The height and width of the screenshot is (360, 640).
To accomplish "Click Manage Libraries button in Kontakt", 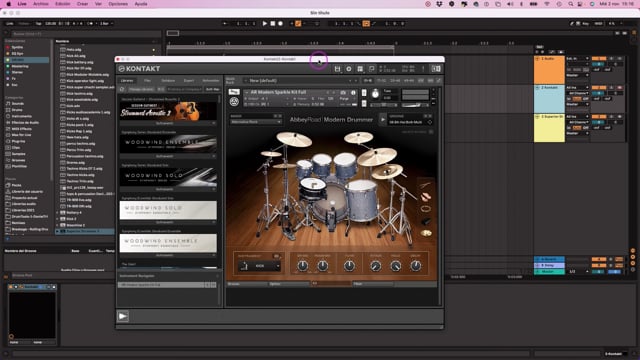I will coord(142,89).
